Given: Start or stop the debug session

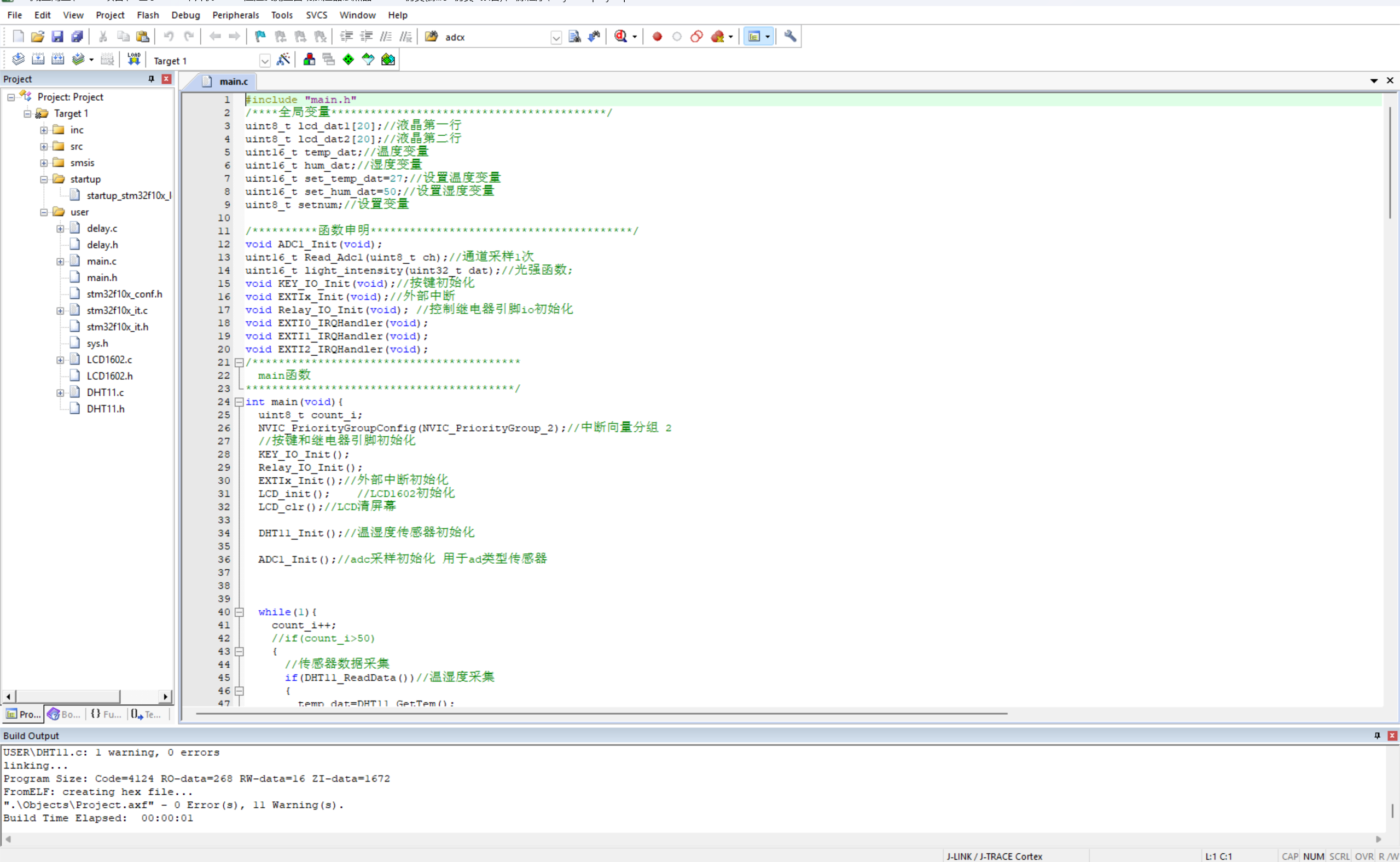Looking at the screenshot, I should click(x=621, y=37).
